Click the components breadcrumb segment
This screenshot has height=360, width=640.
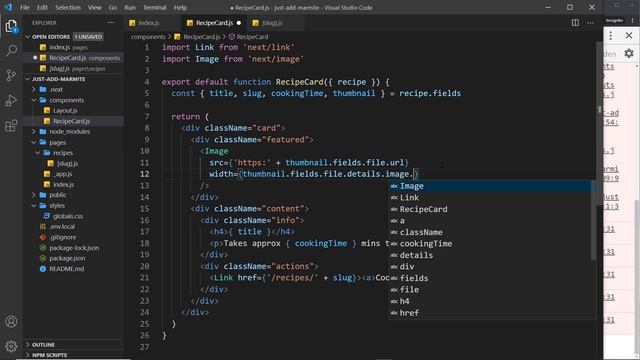pyautogui.click(x=148, y=37)
